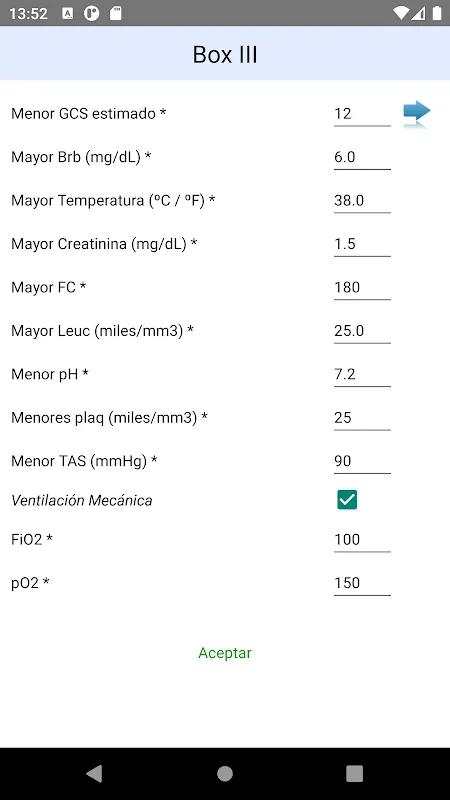The image size is (450, 800).
Task: Tap the Aceptar button
Action: click(225, 653)
